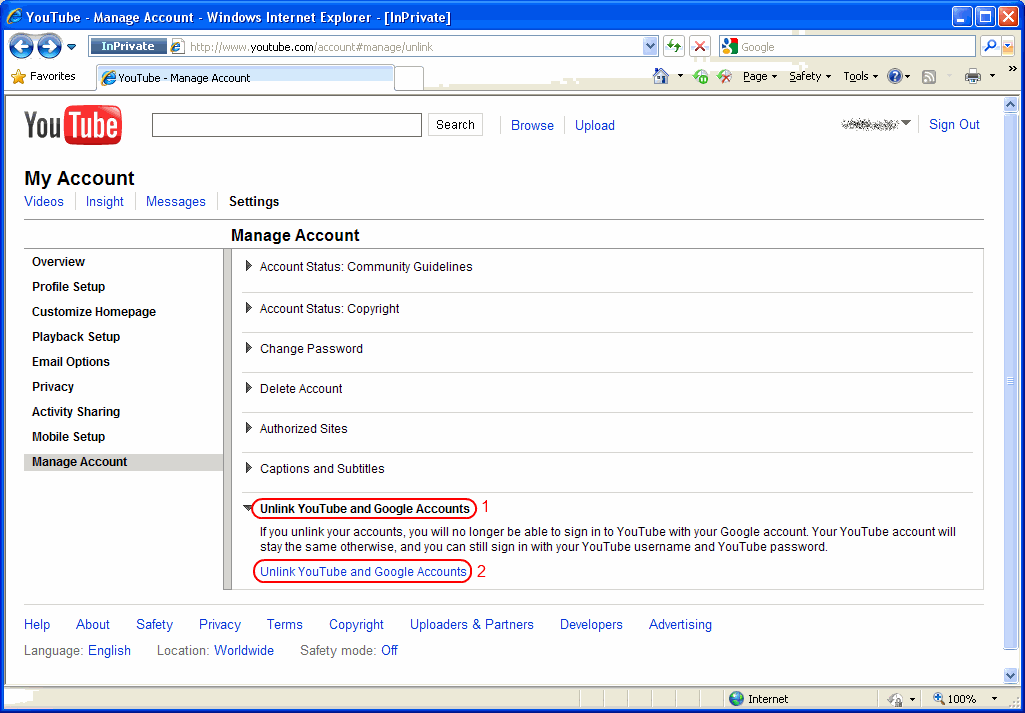Click the Sign Out link

click(954, 125)
